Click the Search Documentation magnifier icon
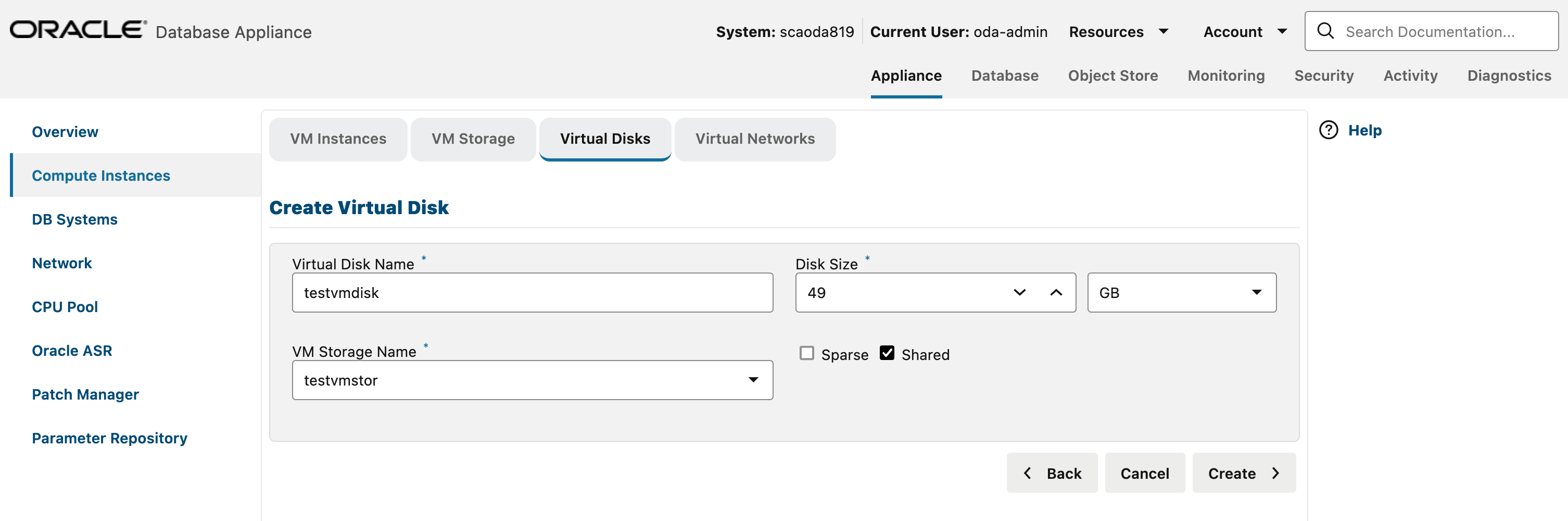 tap(1325, 31)
